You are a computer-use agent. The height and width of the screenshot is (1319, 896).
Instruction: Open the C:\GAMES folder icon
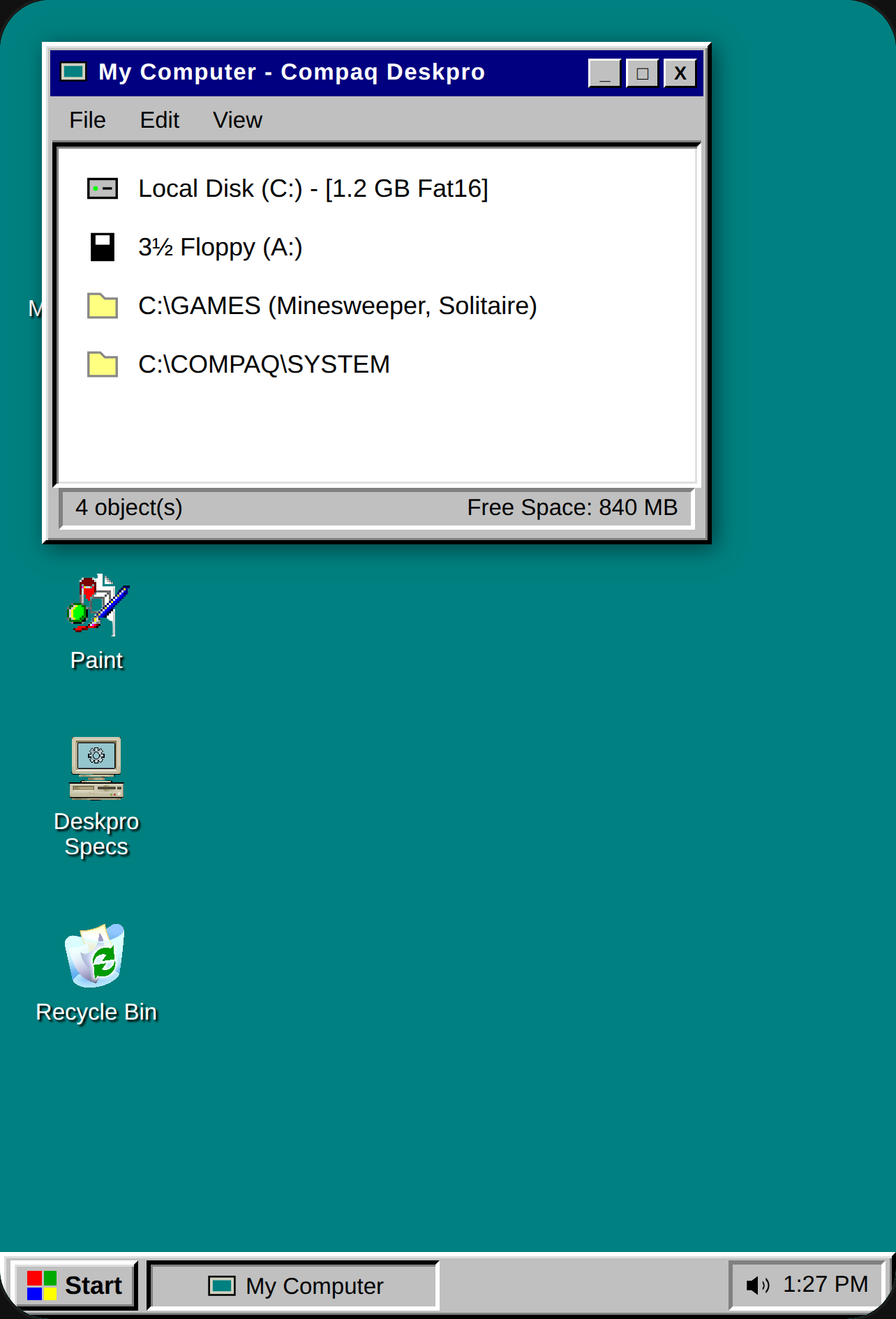pyautogui.click(x=103, y=306)
